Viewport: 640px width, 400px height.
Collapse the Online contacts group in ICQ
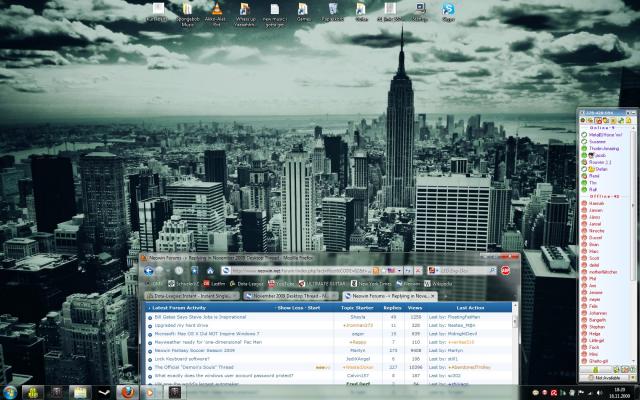[x=602, y=128]
